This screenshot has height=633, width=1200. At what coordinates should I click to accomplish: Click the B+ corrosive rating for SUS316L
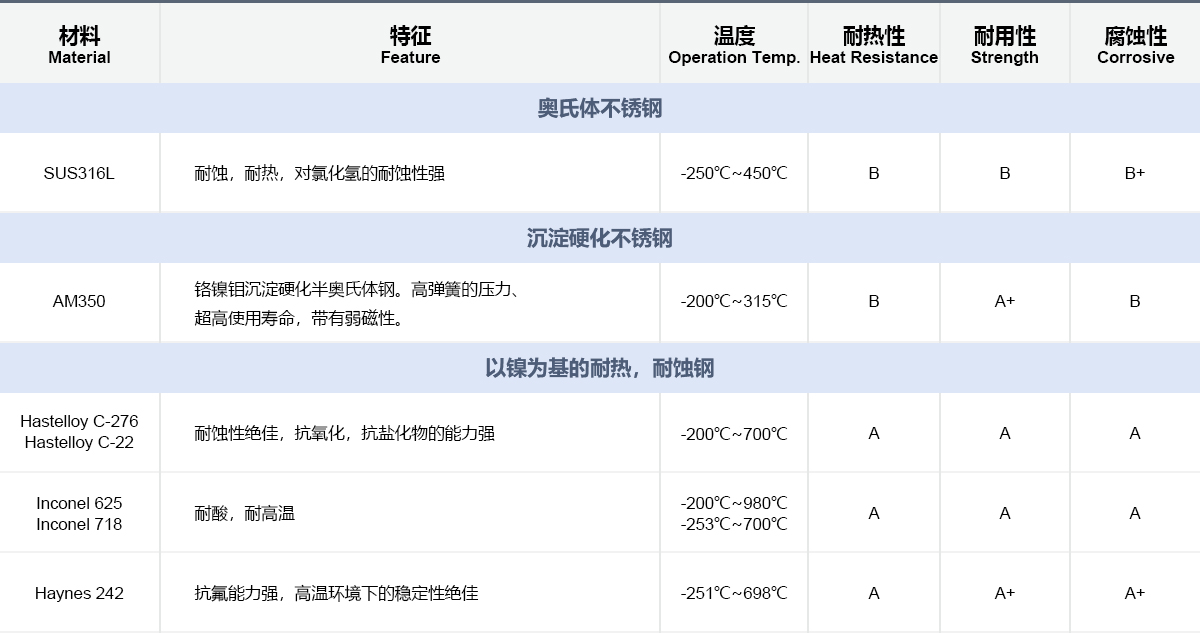point(1134,173)
